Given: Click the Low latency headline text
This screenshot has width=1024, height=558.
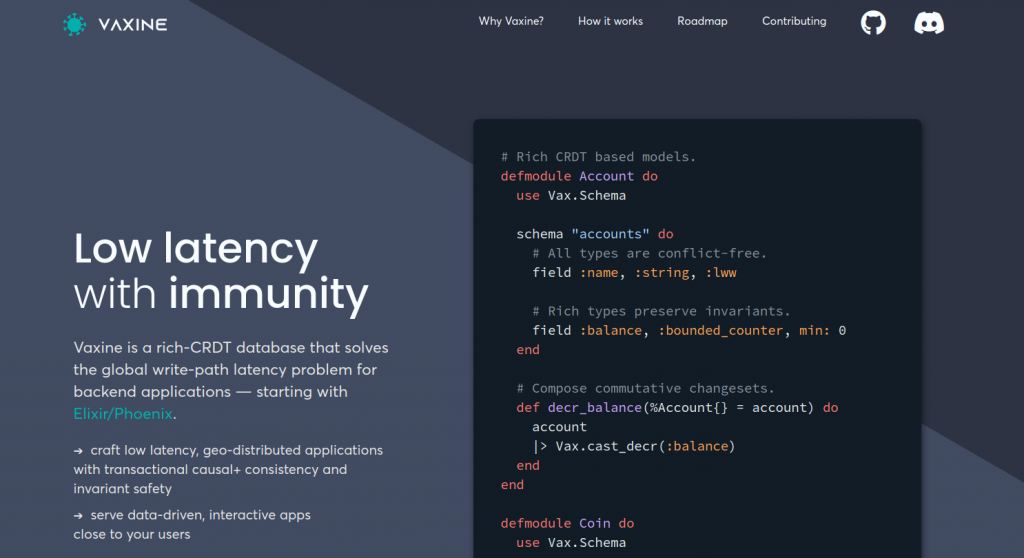Looking at the screenshot, I should (x=195, y=248).
